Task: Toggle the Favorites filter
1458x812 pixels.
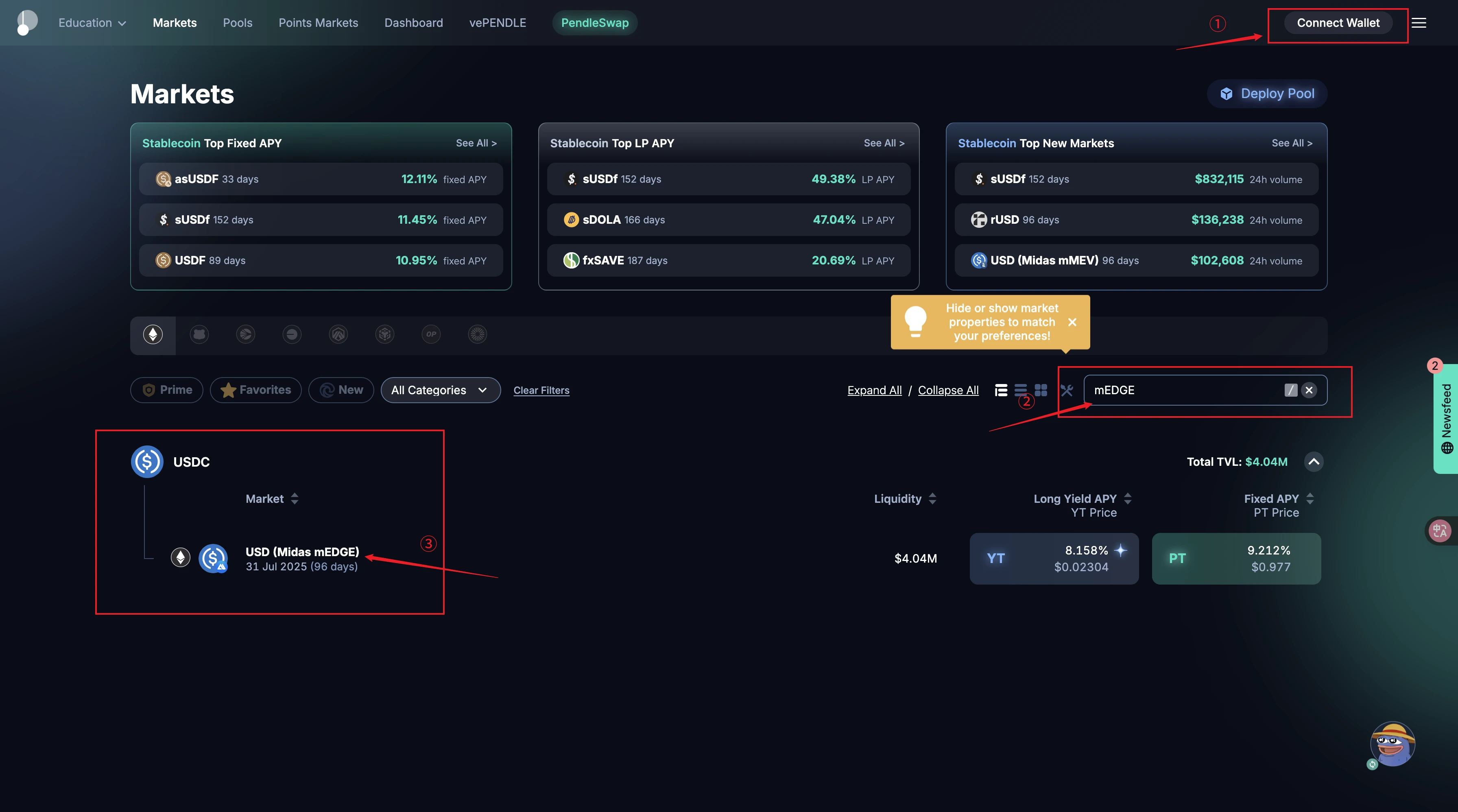Action: coord(255,390)
